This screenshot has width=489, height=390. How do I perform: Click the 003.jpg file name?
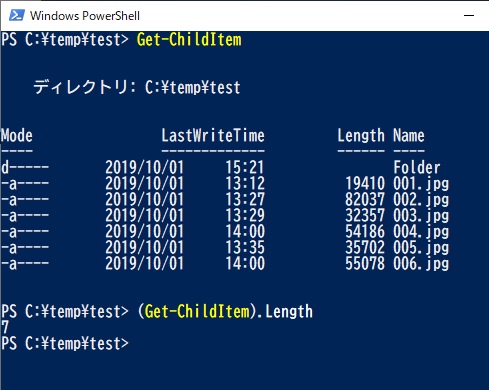coord(421,216)
